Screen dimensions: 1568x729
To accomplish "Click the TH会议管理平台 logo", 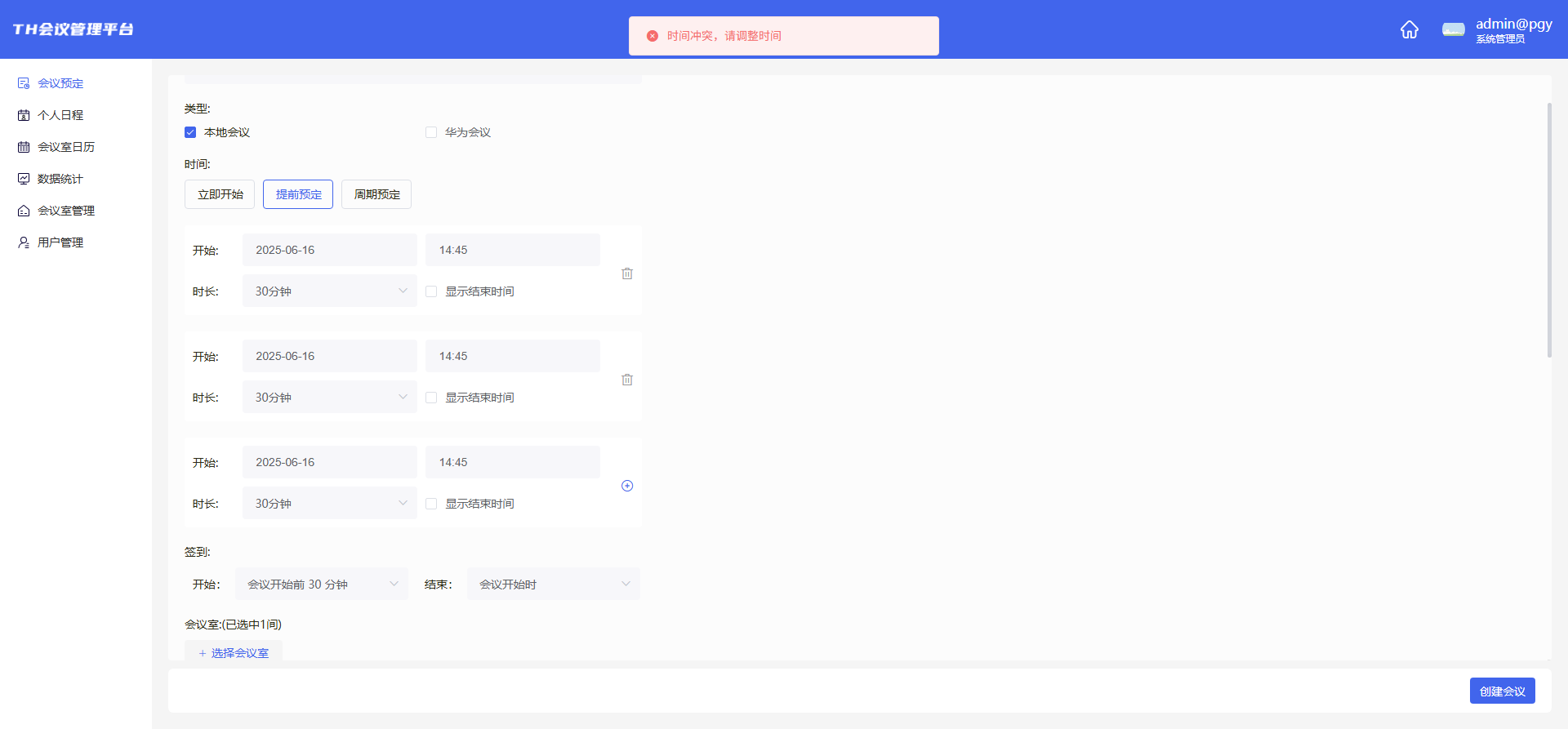I will tap(73, 29).
